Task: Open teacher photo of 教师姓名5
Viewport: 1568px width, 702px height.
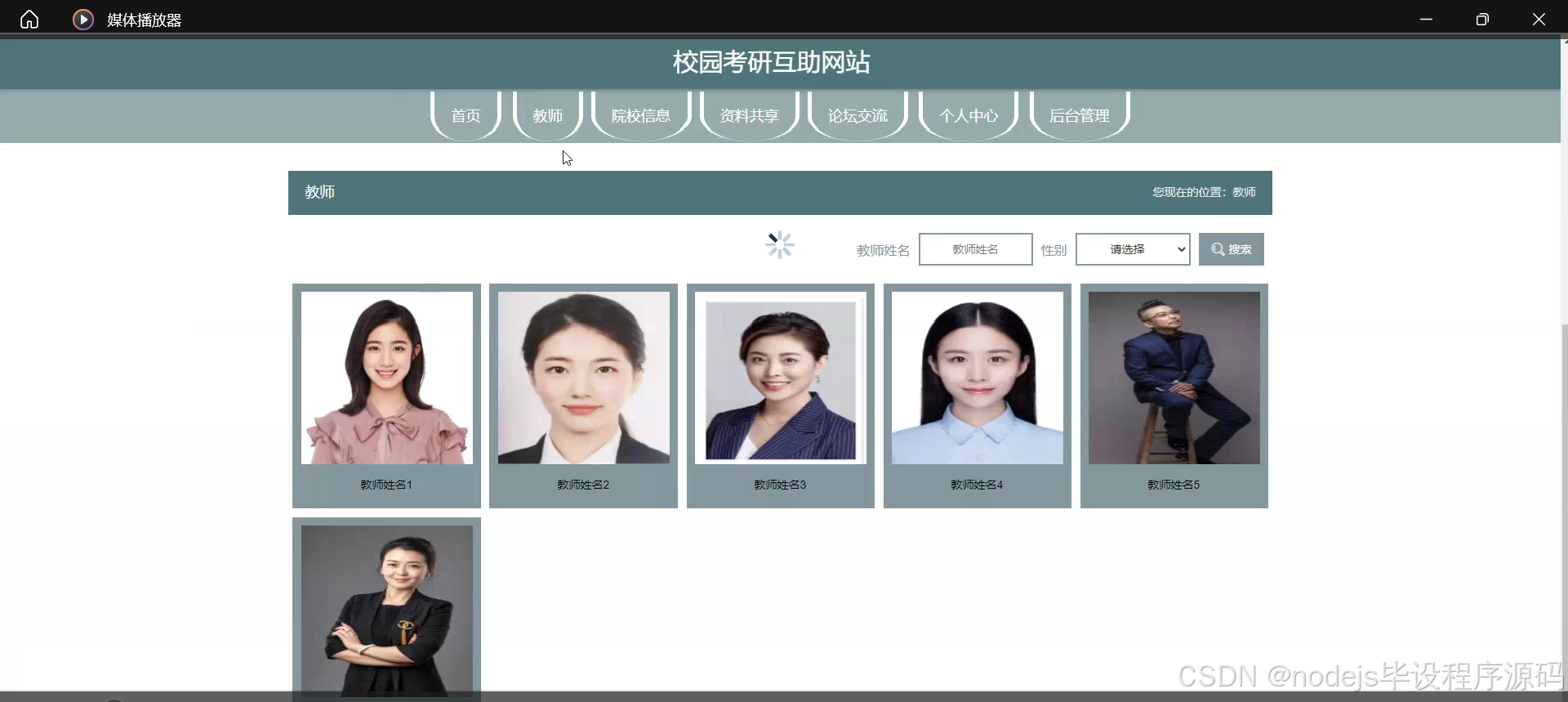Action: [x=1174, y=378]
